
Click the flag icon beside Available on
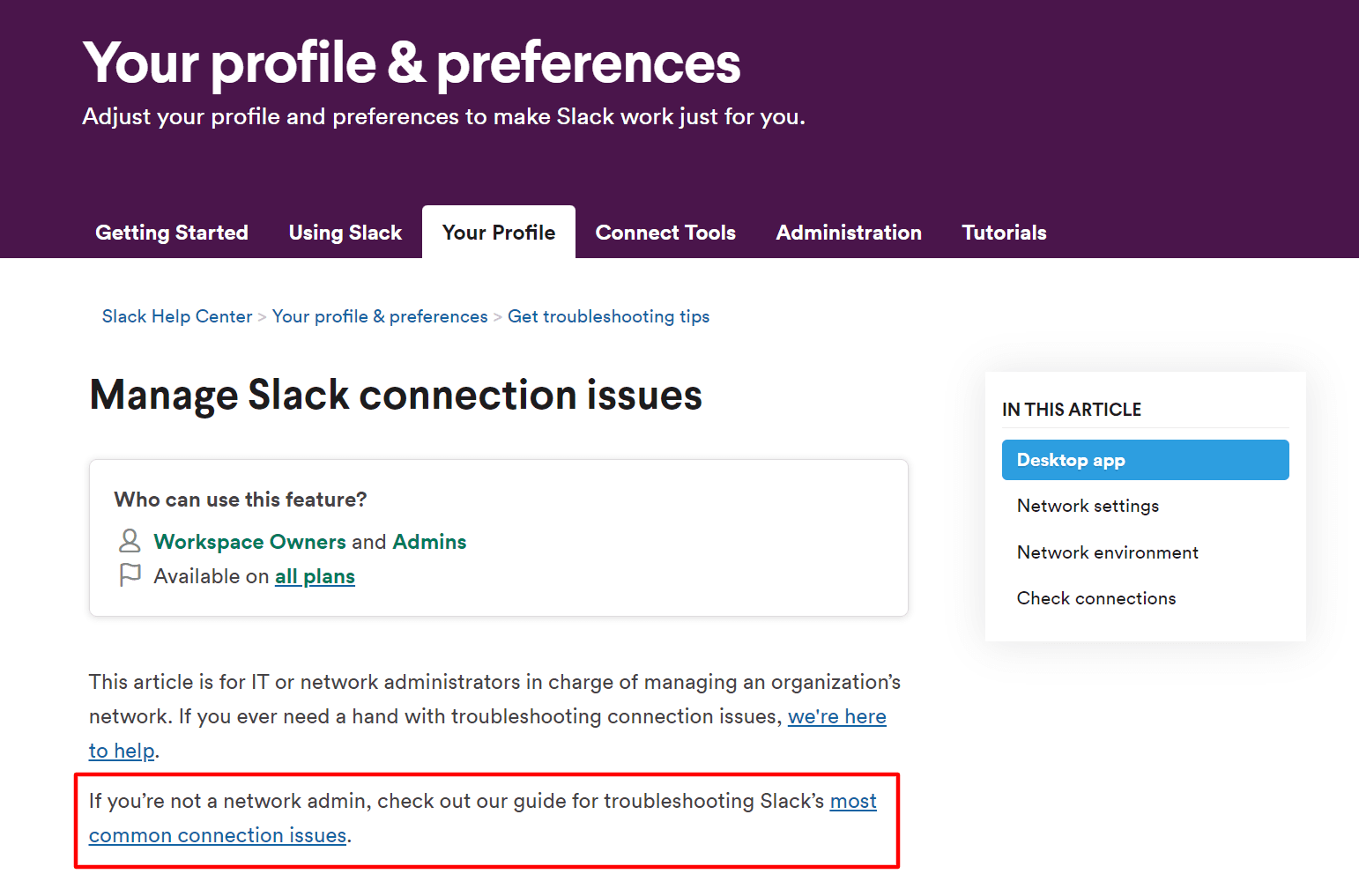130,575
